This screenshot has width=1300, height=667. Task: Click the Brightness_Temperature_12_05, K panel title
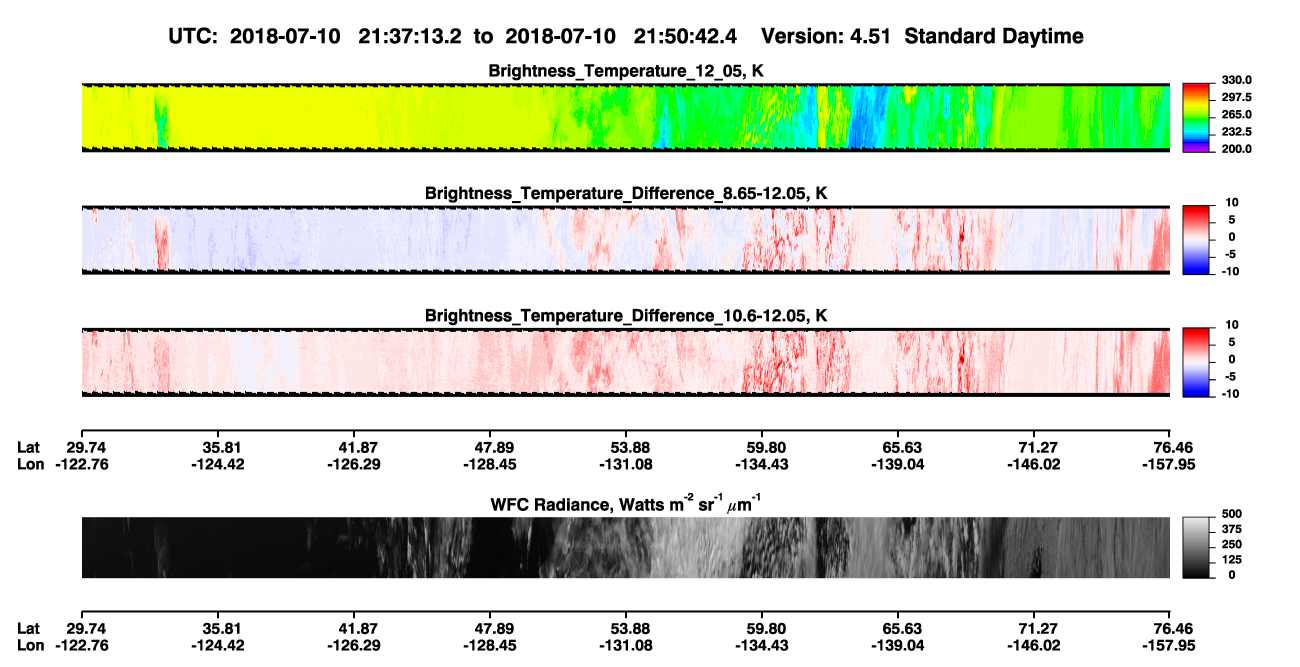(x=626, y=71)
